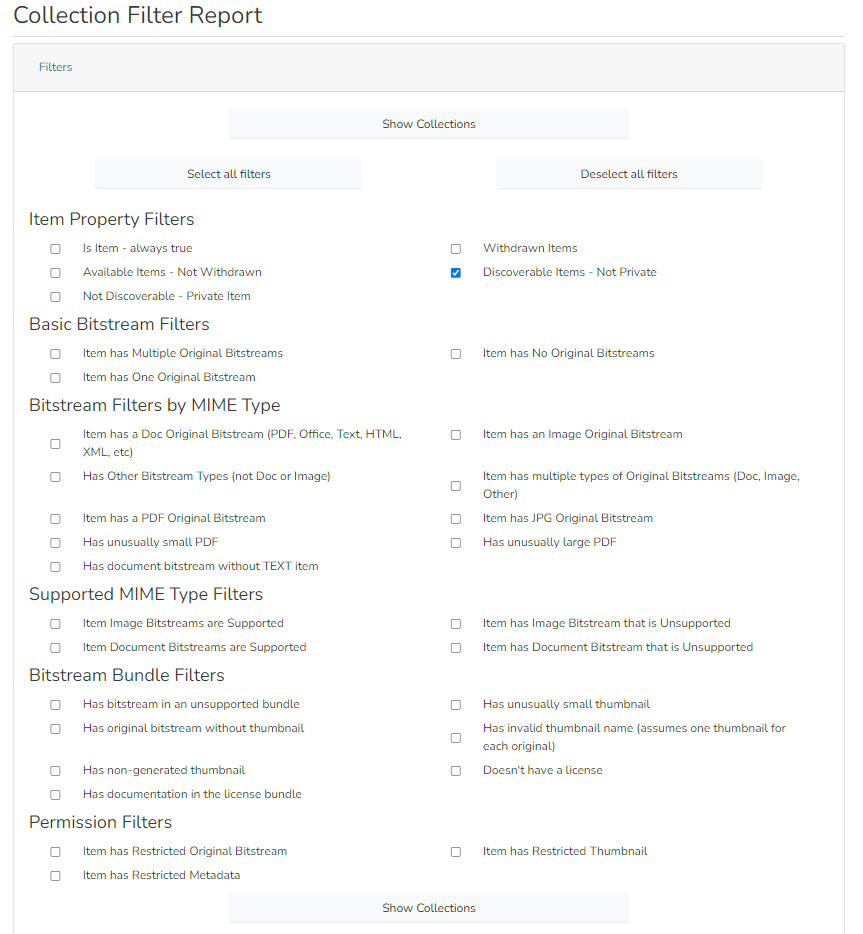This screenshot has height=934, width=863.
Task: Check Item has JPG Original Bitstream
Action: pyautogui.click(x=456, y=519)
